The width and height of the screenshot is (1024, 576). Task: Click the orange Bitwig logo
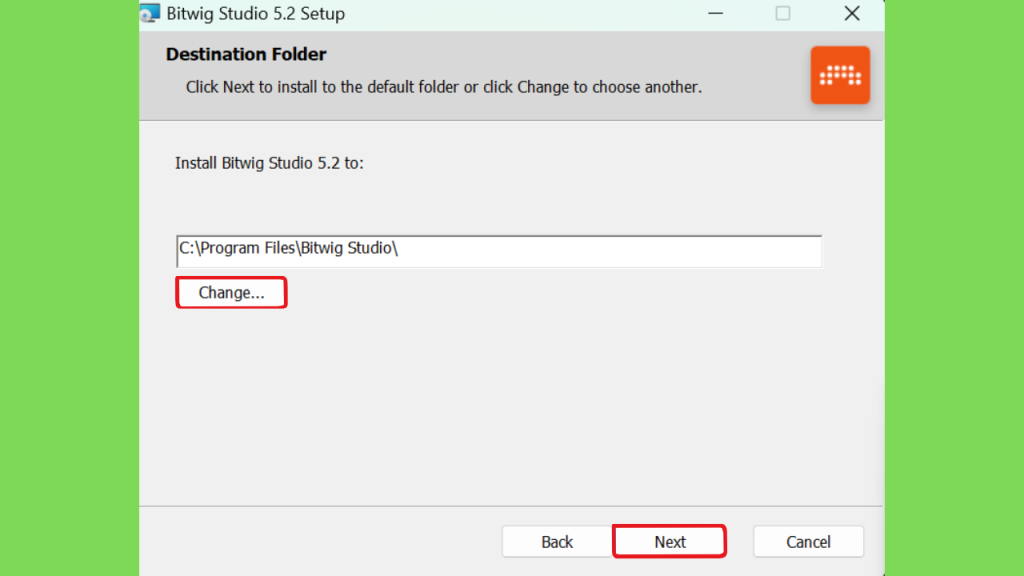tap(840, 75)
